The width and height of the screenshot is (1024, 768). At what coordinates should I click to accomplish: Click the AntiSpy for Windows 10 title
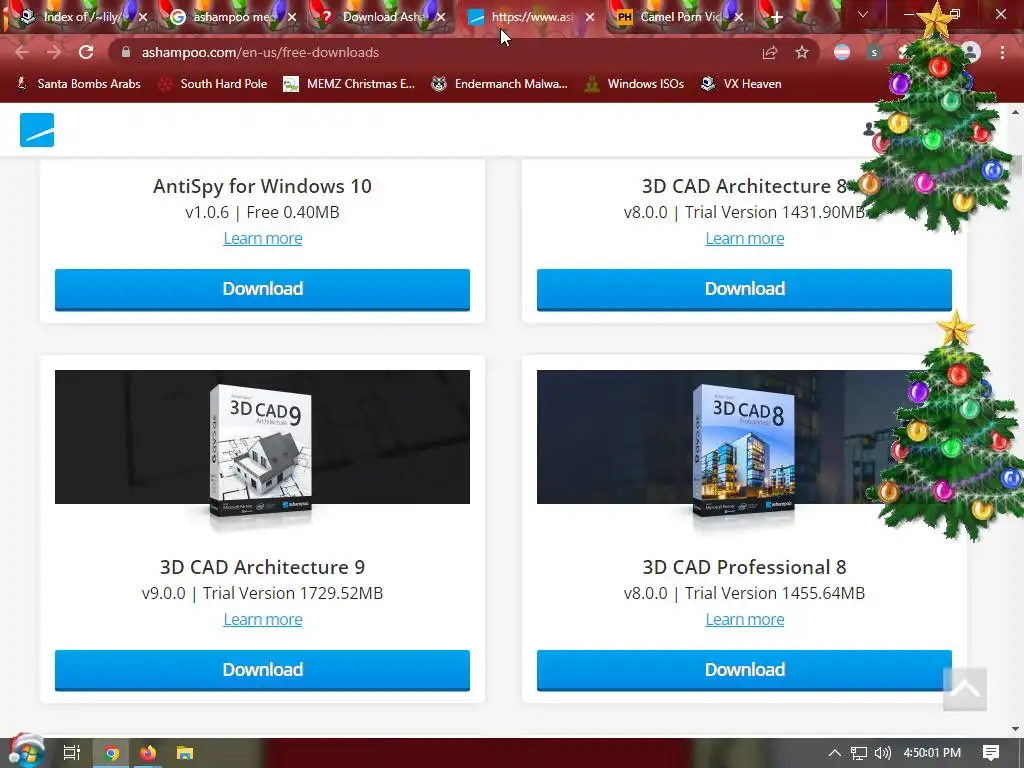pyautogui.click(x=262, y=186)
